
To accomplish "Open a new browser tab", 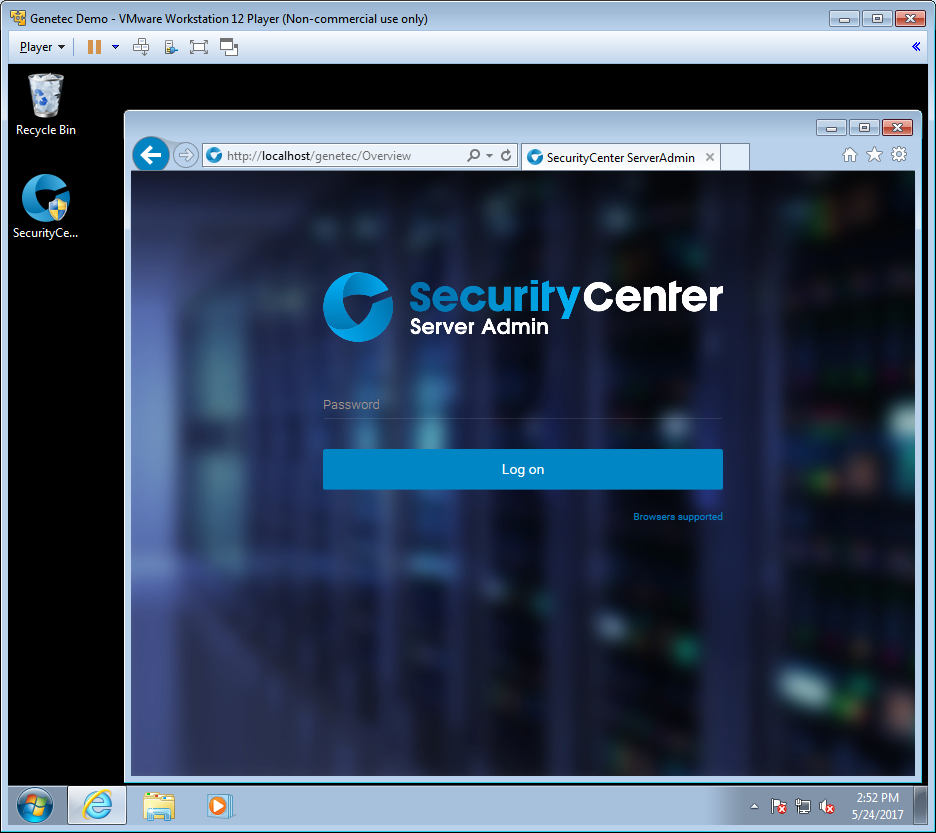I will tap(735, 158).
